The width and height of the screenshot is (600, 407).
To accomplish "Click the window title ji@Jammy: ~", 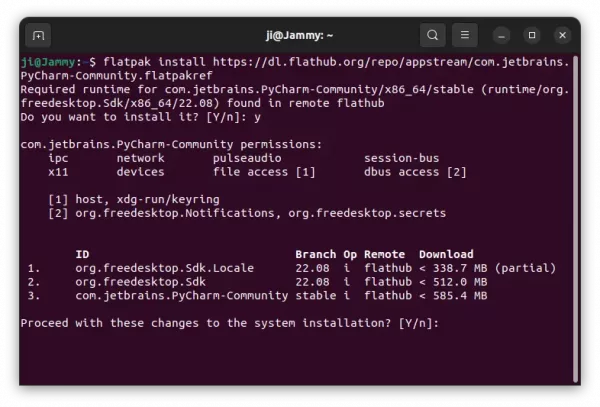I will coord(300,36).
